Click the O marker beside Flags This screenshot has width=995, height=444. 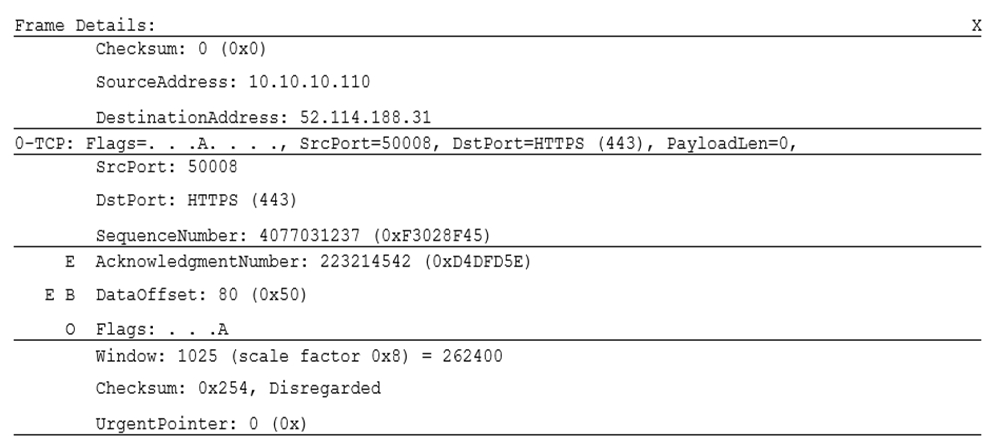[x=70, y=329]
